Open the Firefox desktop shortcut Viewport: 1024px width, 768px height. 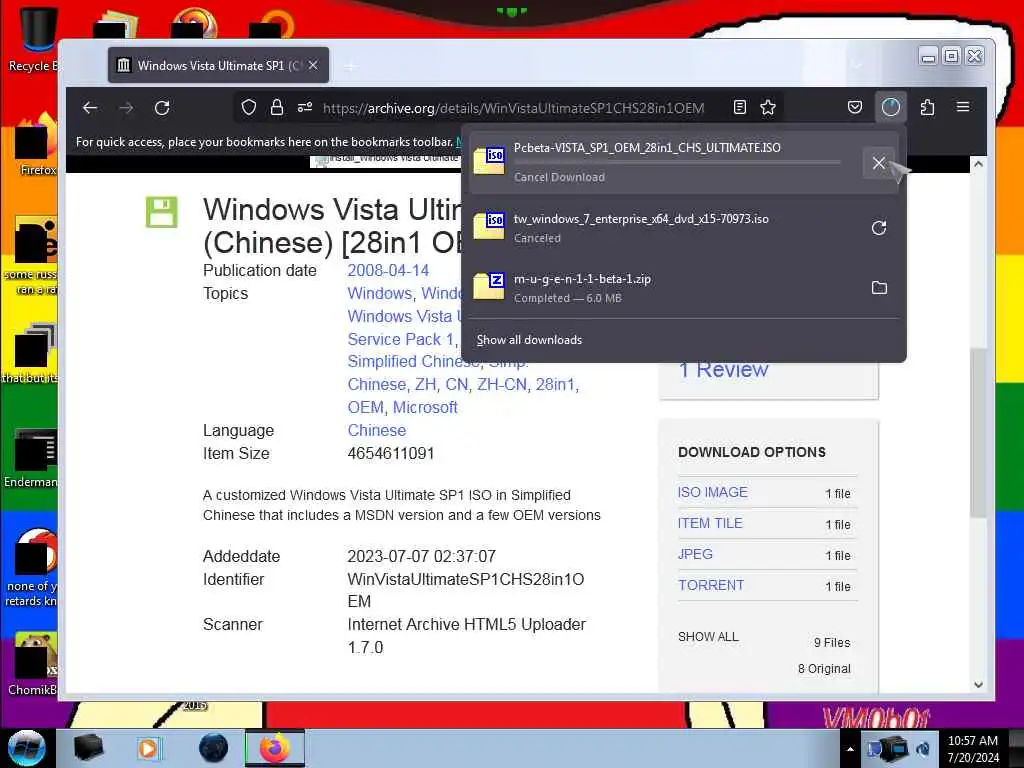click(37, 145)
